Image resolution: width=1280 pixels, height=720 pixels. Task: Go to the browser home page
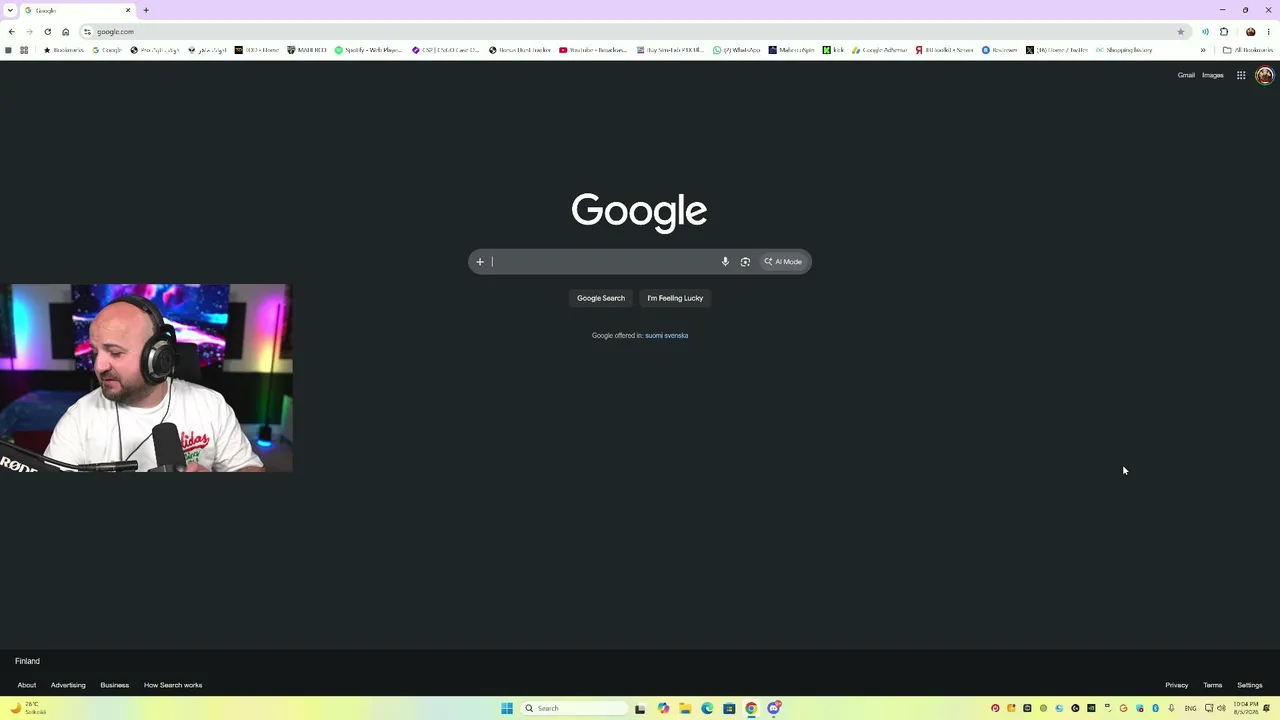tap(66, 32)
